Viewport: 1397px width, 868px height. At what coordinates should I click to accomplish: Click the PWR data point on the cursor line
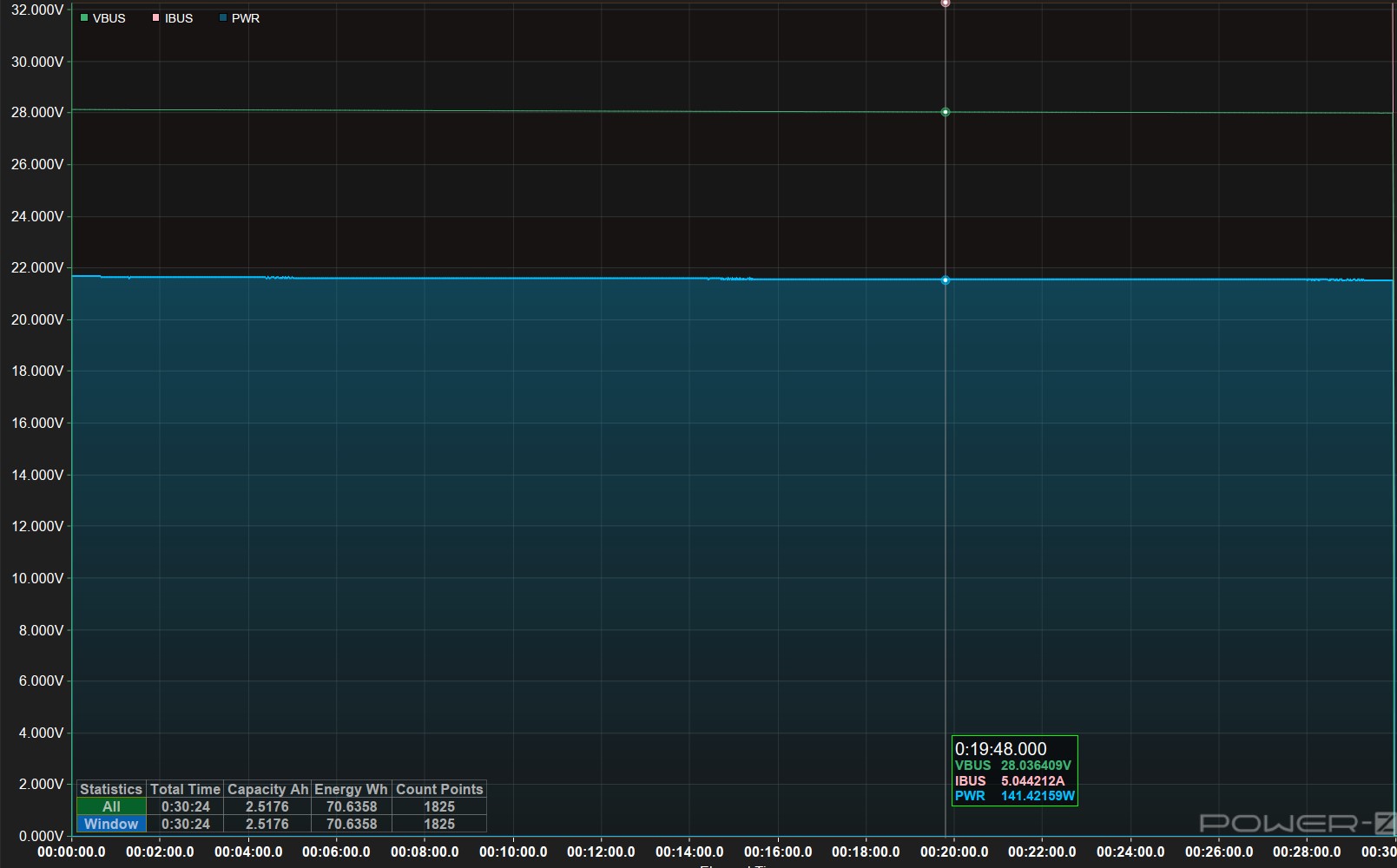pyautogui.click(x=946, y=280)
